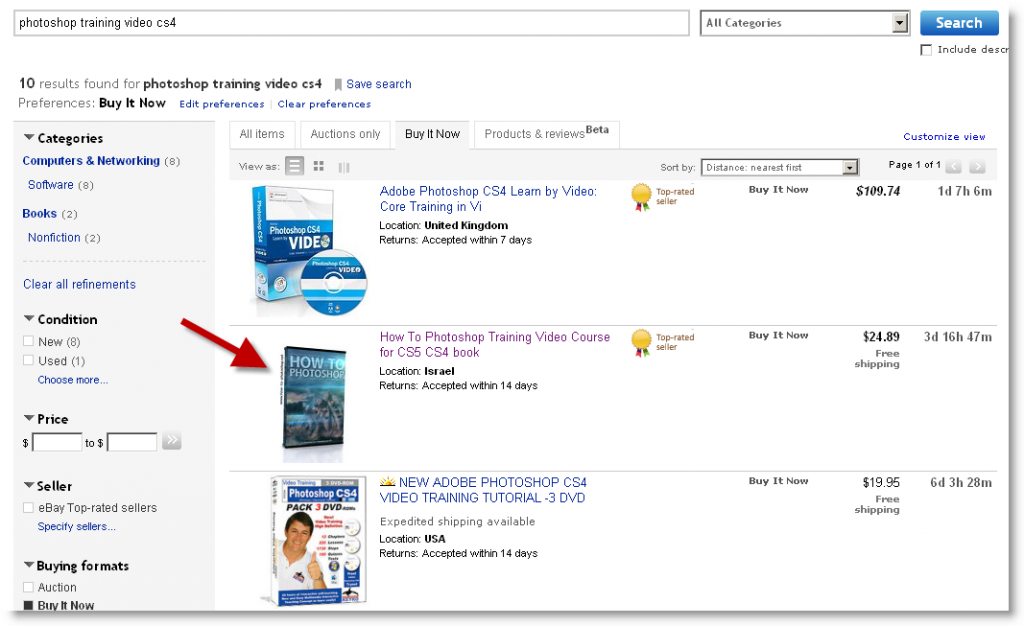Screen dimensions: 1024x626
Task: Click Clear all refinements link
Action: click(x=79, y=285)
